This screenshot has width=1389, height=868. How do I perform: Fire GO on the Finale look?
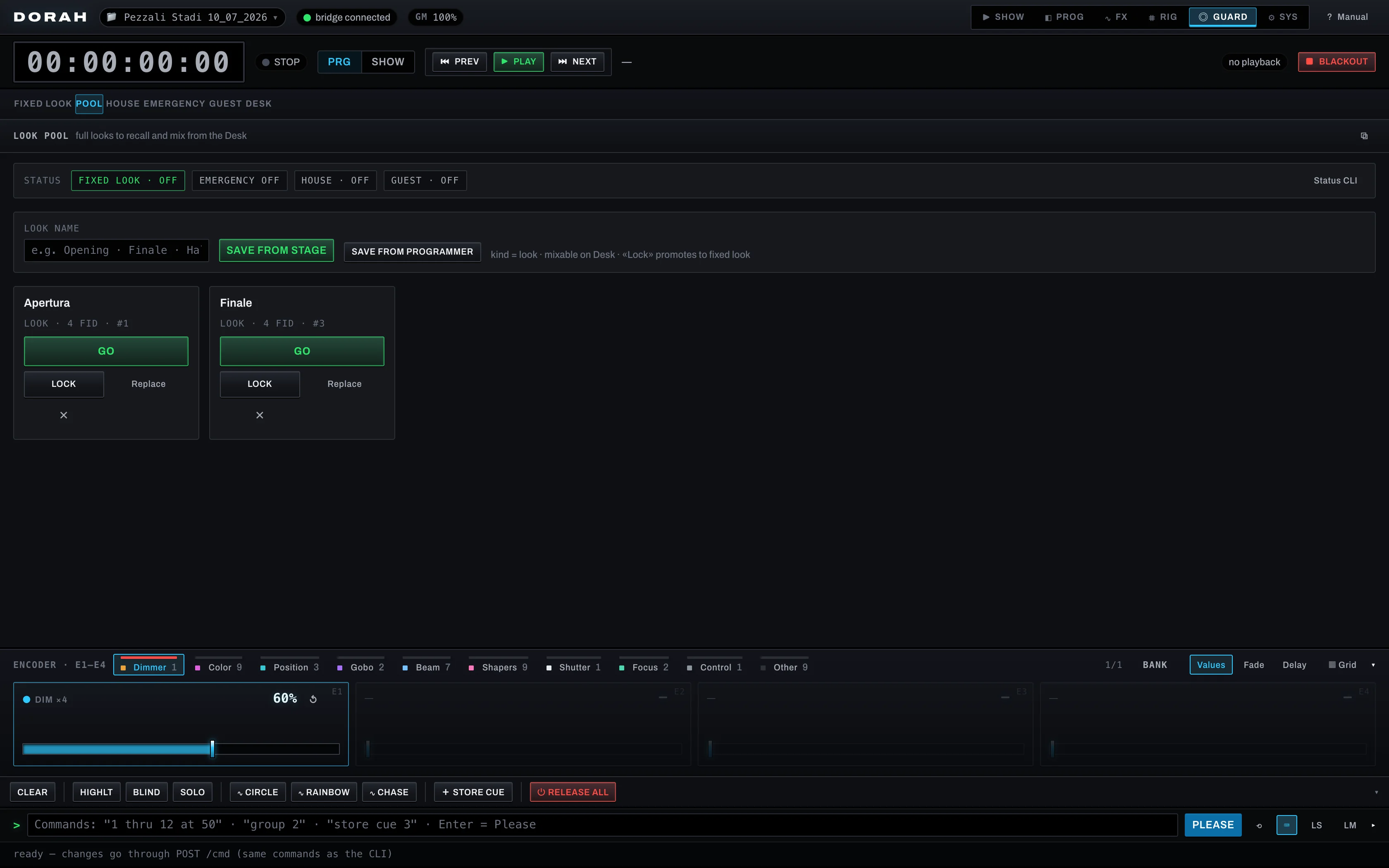(x=302, y=351)
